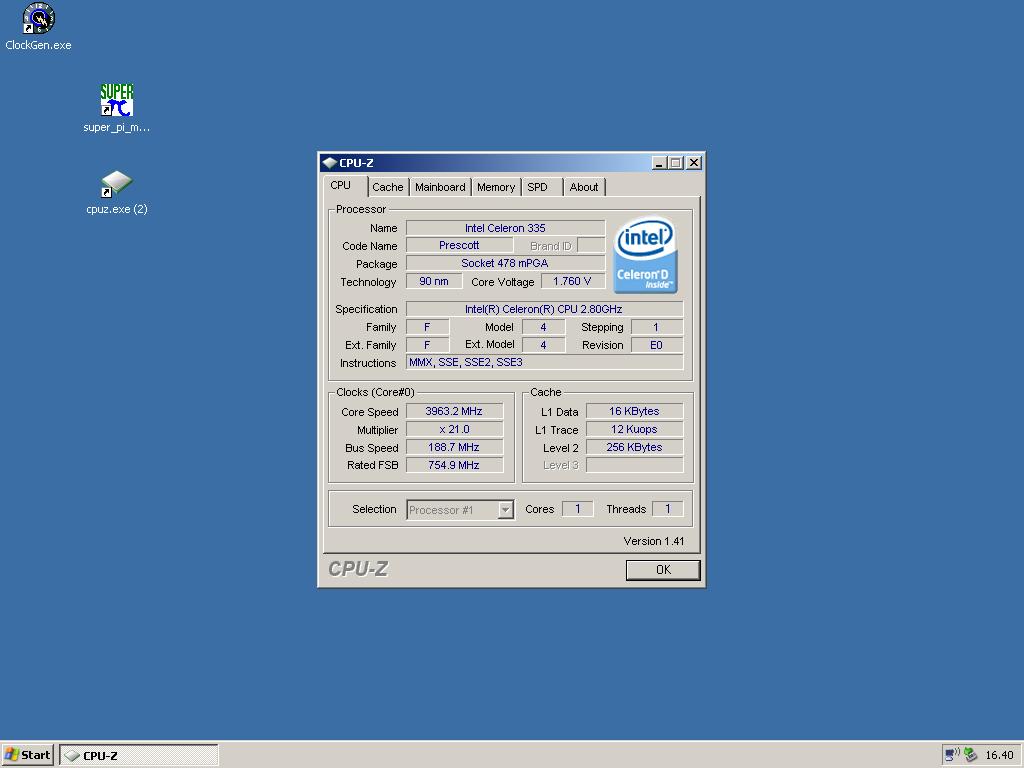Click the CPU-Z title bar icon
Image resolution: width=1024 pixels, height=768 pixels.
coord(330,163)
